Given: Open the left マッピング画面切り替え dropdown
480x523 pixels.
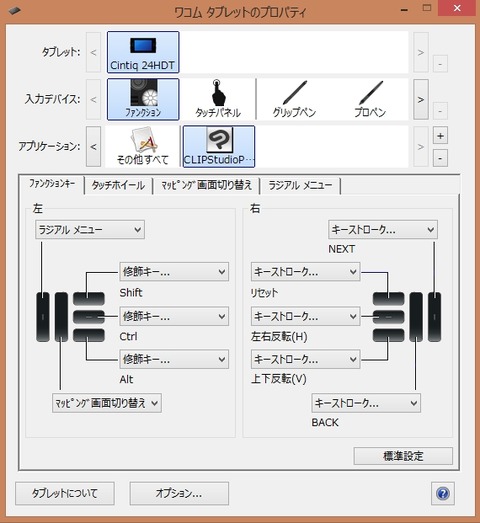Looking at the screenshot, I should click(107, 403).
